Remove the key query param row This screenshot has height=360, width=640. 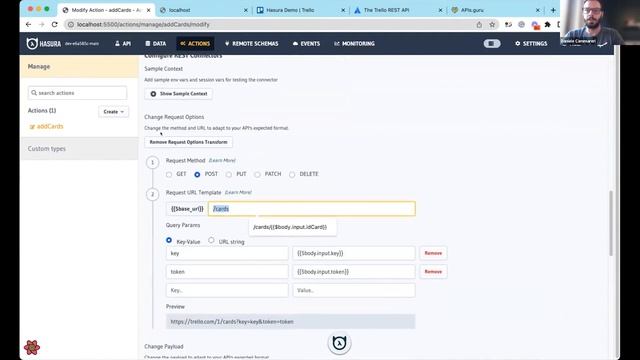click(x=433, y=253)
